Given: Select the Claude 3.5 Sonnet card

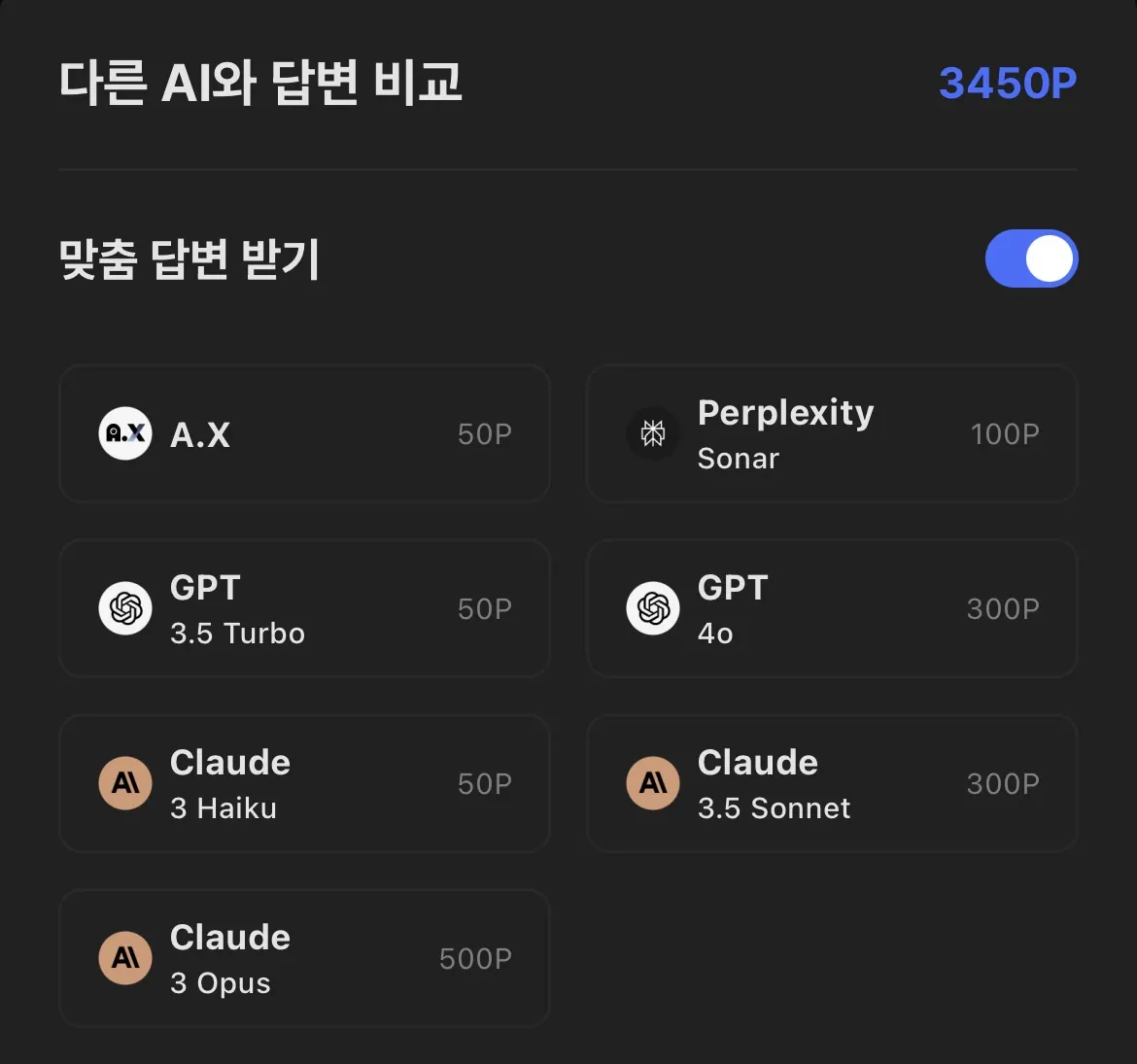Looking at the screenshot, I should (x=832, y=783).
